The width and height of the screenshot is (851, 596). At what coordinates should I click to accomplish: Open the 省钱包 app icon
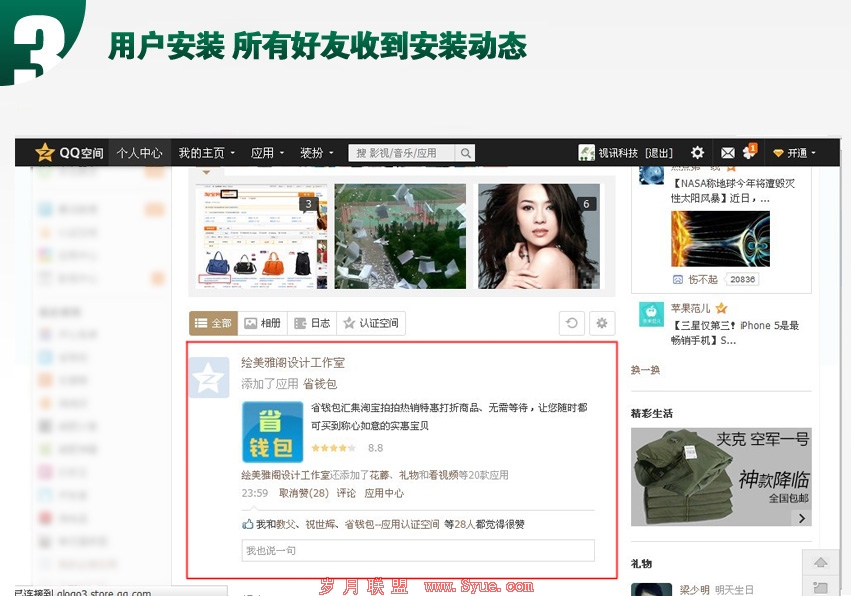[272, 432]
